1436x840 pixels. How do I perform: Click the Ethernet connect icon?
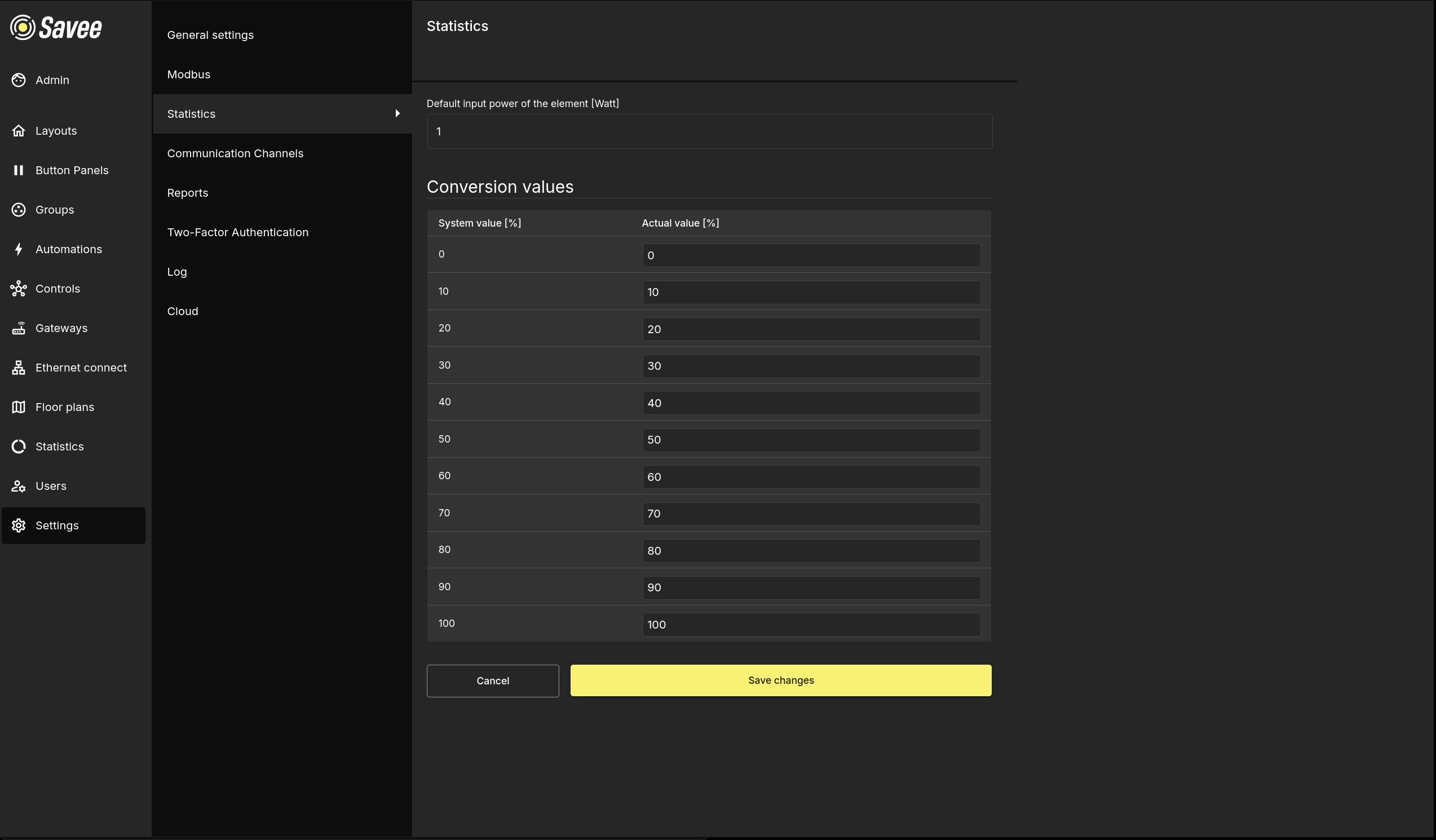tap(19, 368)
